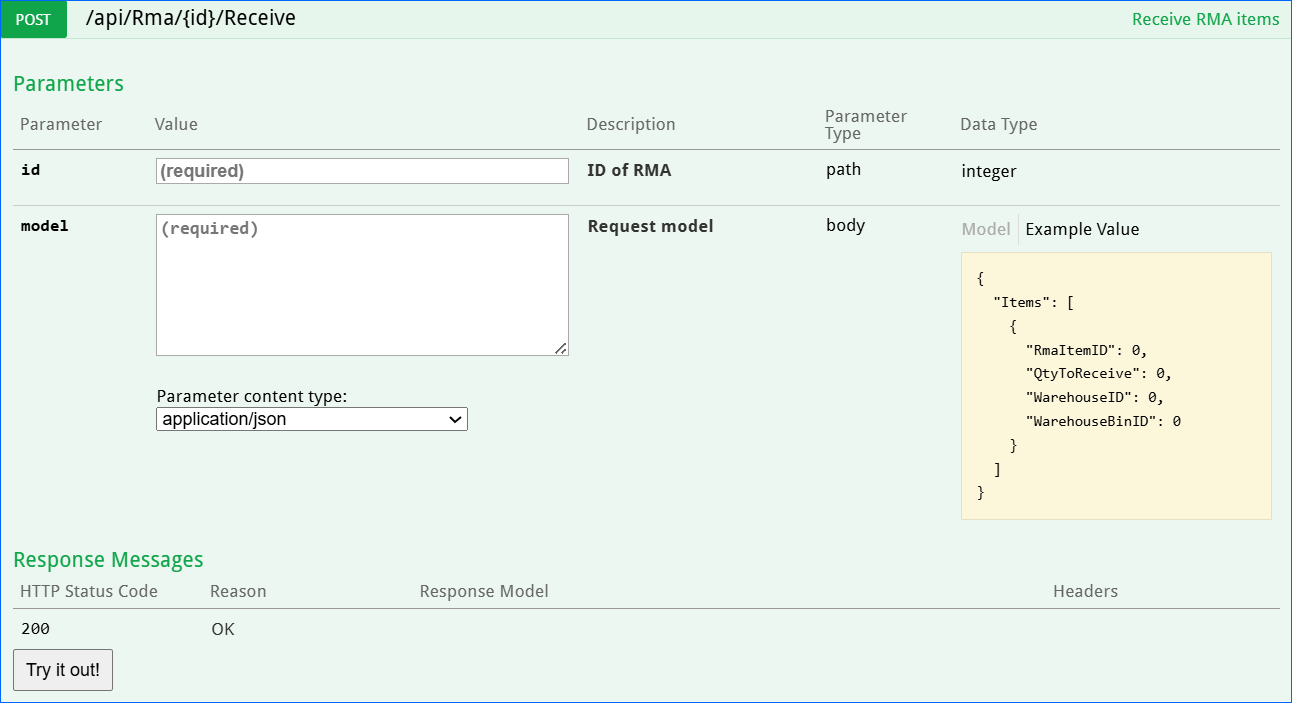
Task: Click the 'model' parameter name
Action: tap(45, 226)
